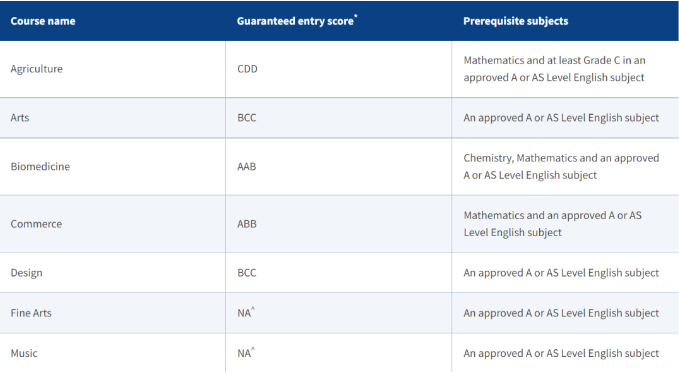The width and height of the screenshot is (679, 390).
Task: Click the Music NA entry score
Action: tap(246, 352)
